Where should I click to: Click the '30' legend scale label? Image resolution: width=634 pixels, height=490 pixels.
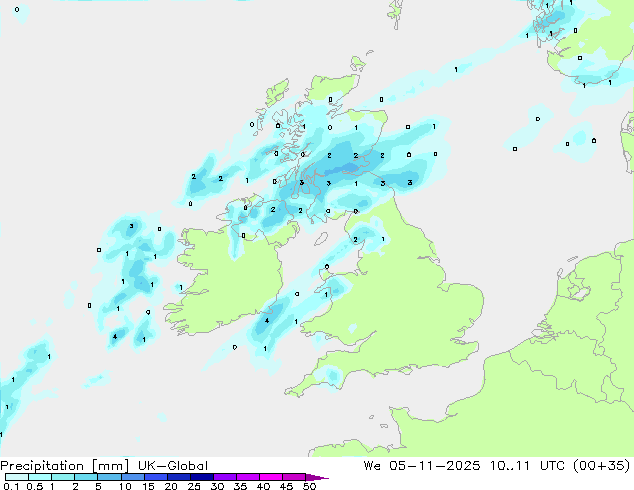(217, 486)
